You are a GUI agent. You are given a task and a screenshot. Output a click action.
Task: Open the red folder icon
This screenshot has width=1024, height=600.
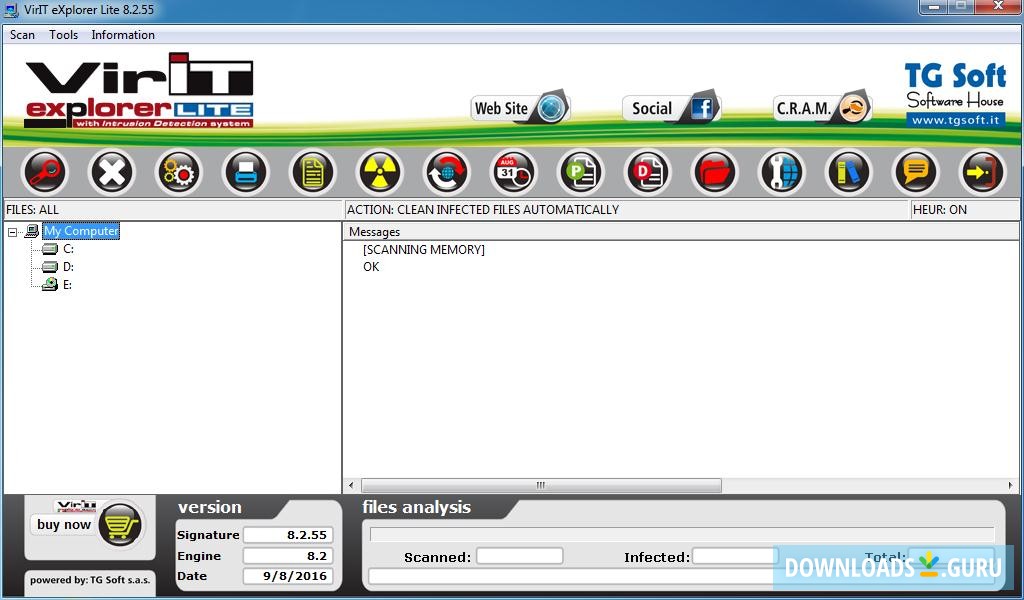[x=714, y=172]
